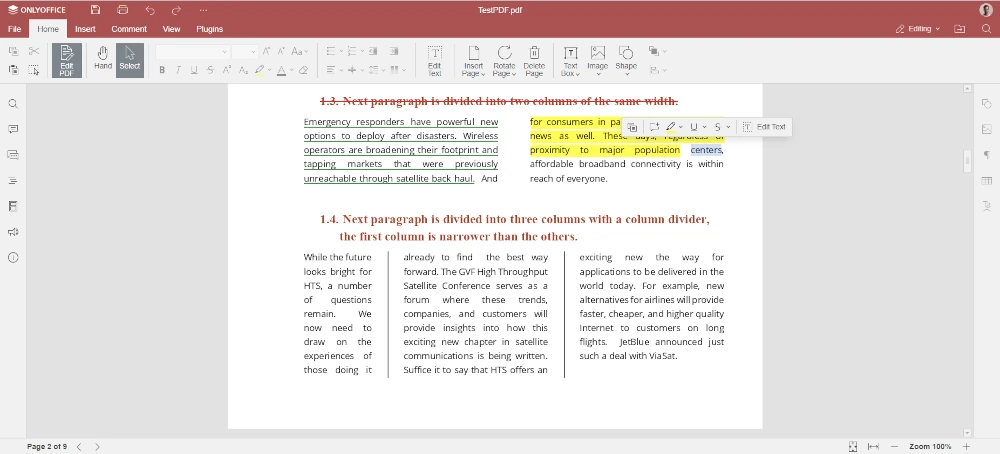Image resolution: width=1000 pixels, height=454 pixels.
Task: Toggle Edit PDF mode
Action: [x=67, y=61]
